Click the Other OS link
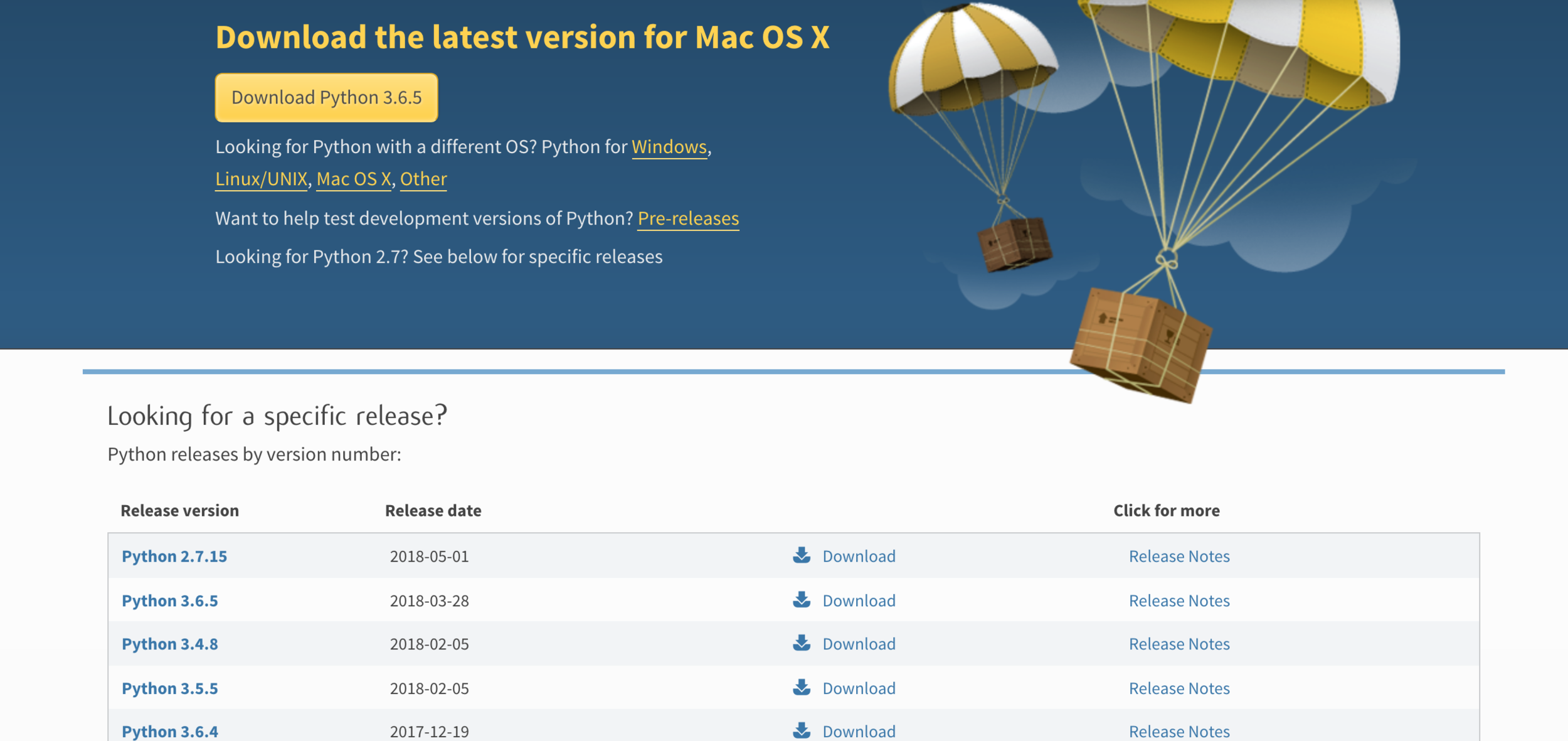Screen dimensions: 1568x741 [423, 179]
